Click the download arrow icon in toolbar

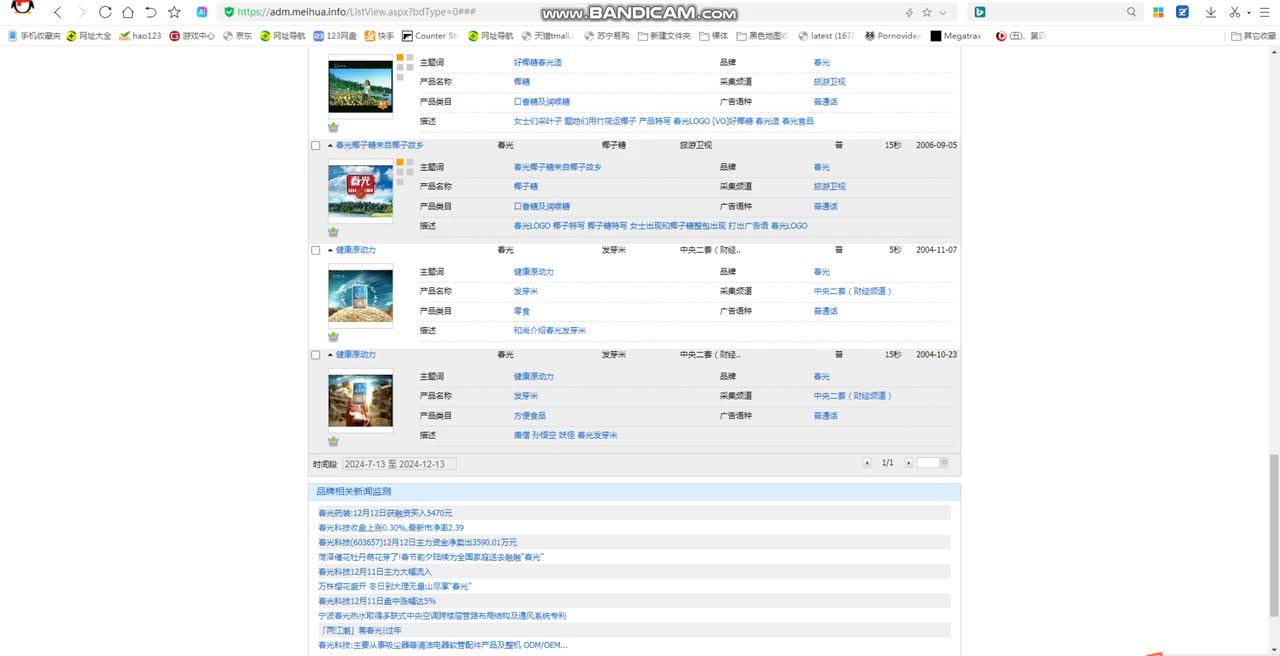point(1211,12)
